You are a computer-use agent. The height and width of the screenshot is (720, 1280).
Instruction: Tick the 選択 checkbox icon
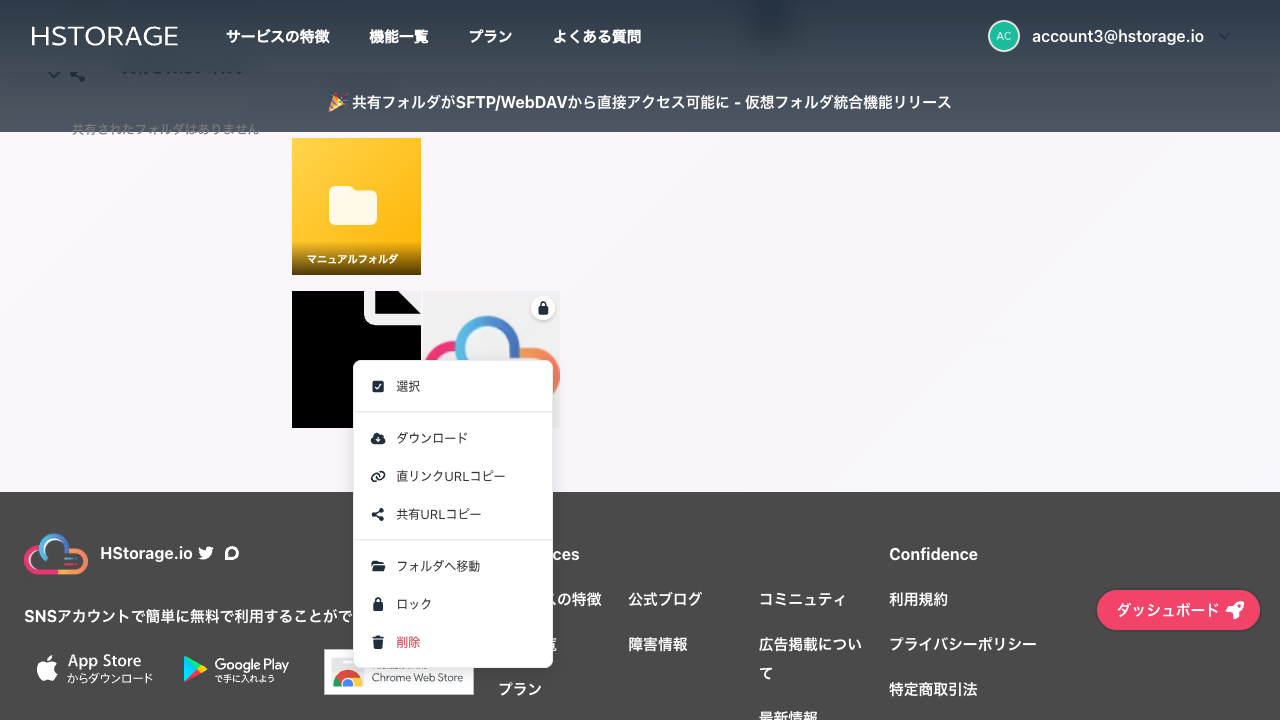[378, 386]
